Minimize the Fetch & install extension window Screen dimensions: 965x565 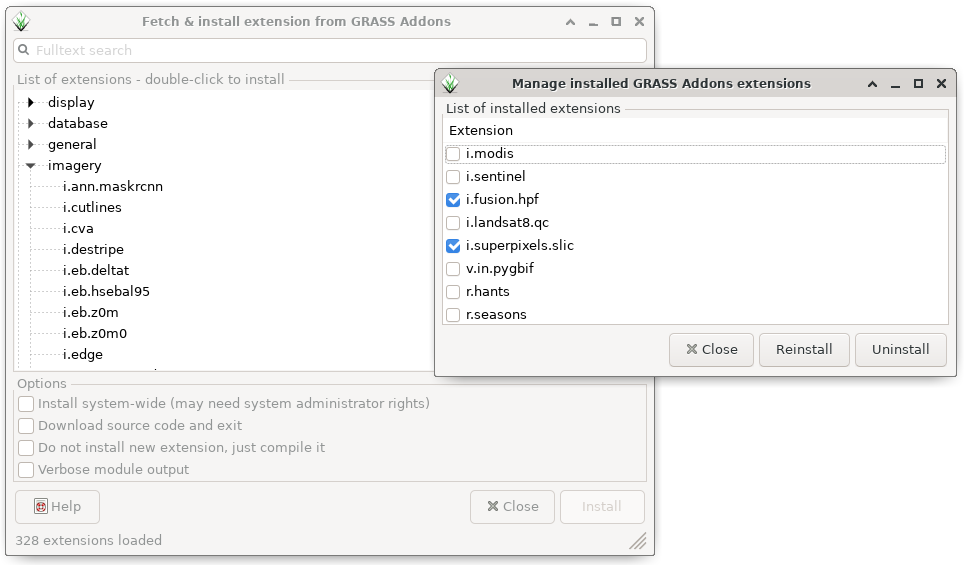point(593,22)
